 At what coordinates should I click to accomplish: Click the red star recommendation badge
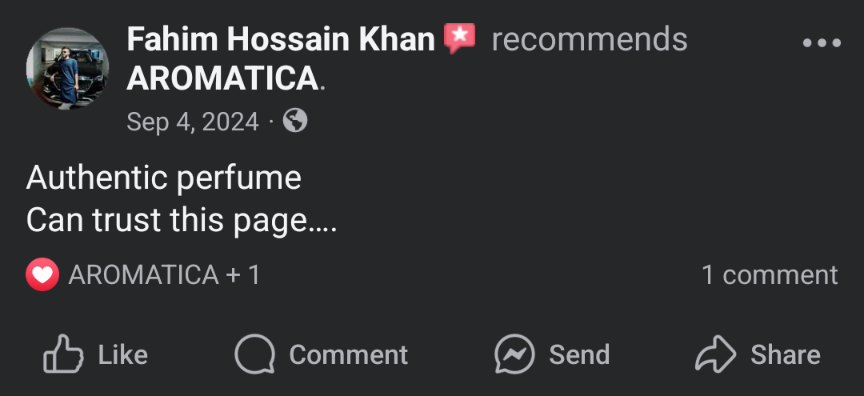coord(460,38)
